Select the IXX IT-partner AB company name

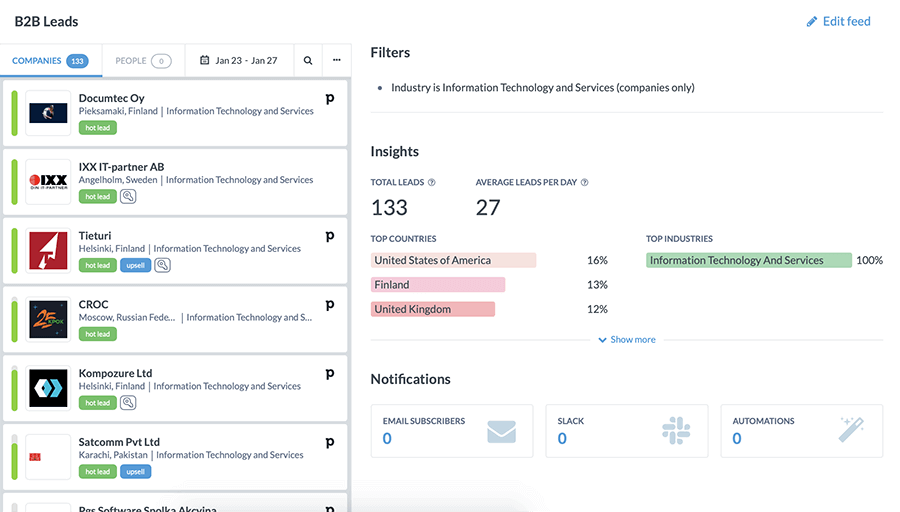(x=121, y=167)
